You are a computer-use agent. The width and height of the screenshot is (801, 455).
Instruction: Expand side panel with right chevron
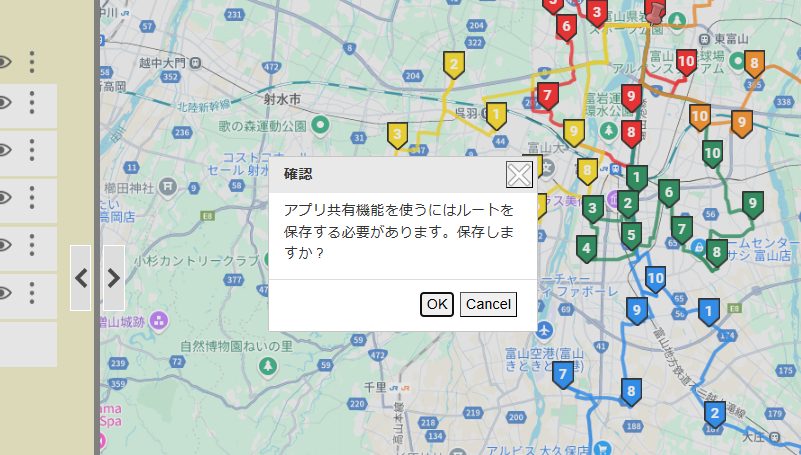click(114, 277)
